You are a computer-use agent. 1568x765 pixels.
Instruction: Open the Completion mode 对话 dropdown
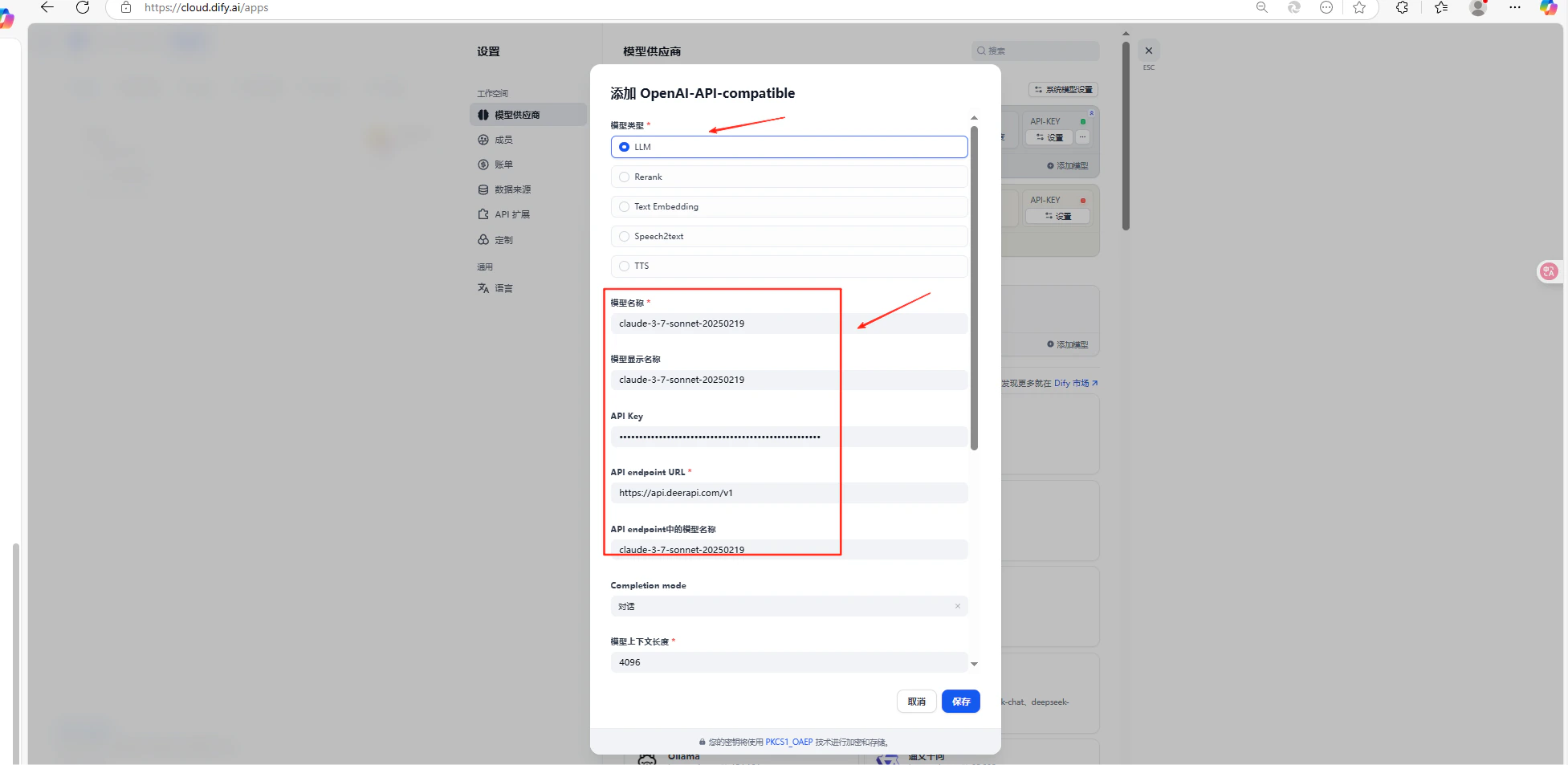(x=788, y=606)
